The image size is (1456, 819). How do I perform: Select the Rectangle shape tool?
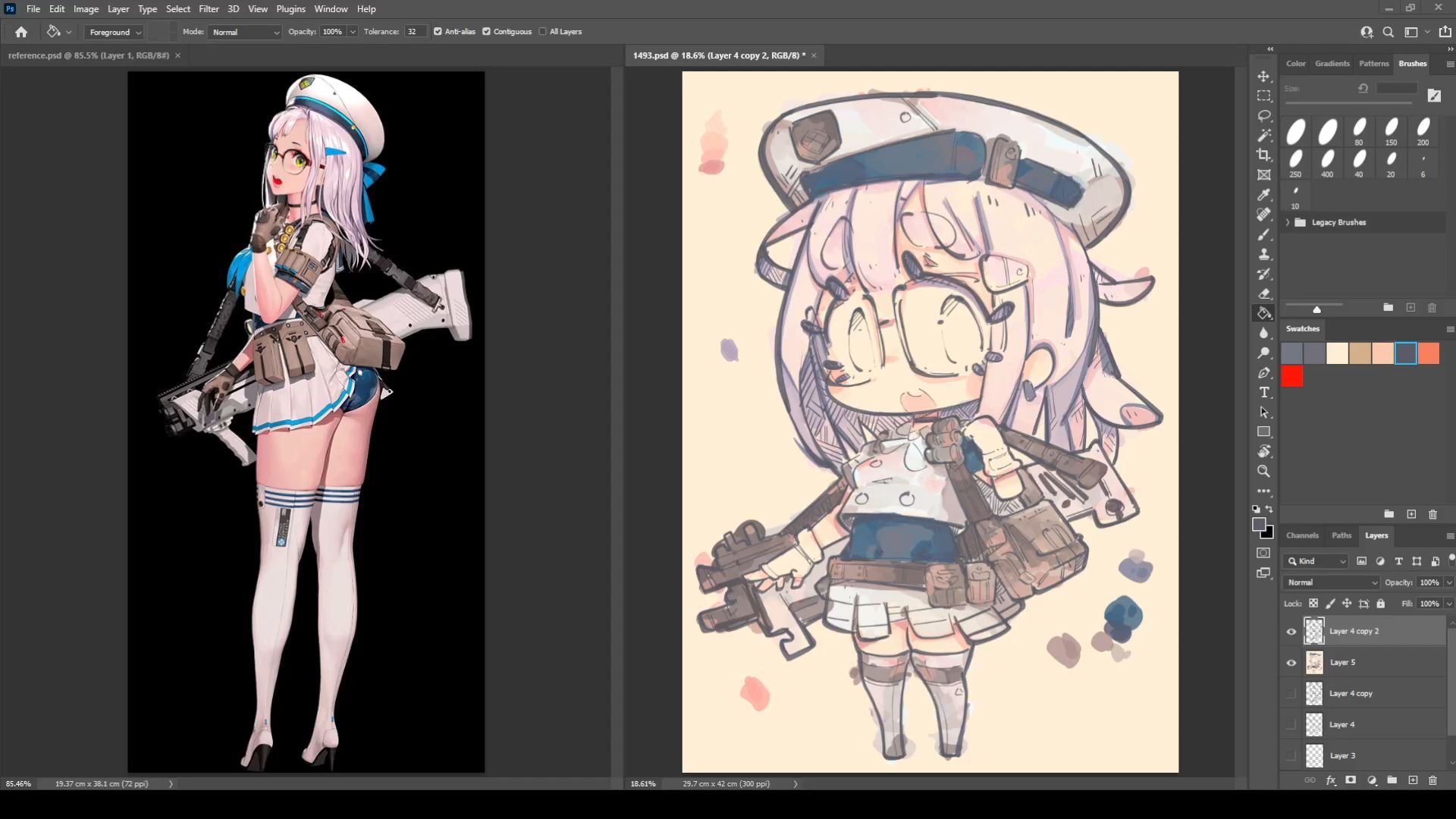tap(1263, 431)
